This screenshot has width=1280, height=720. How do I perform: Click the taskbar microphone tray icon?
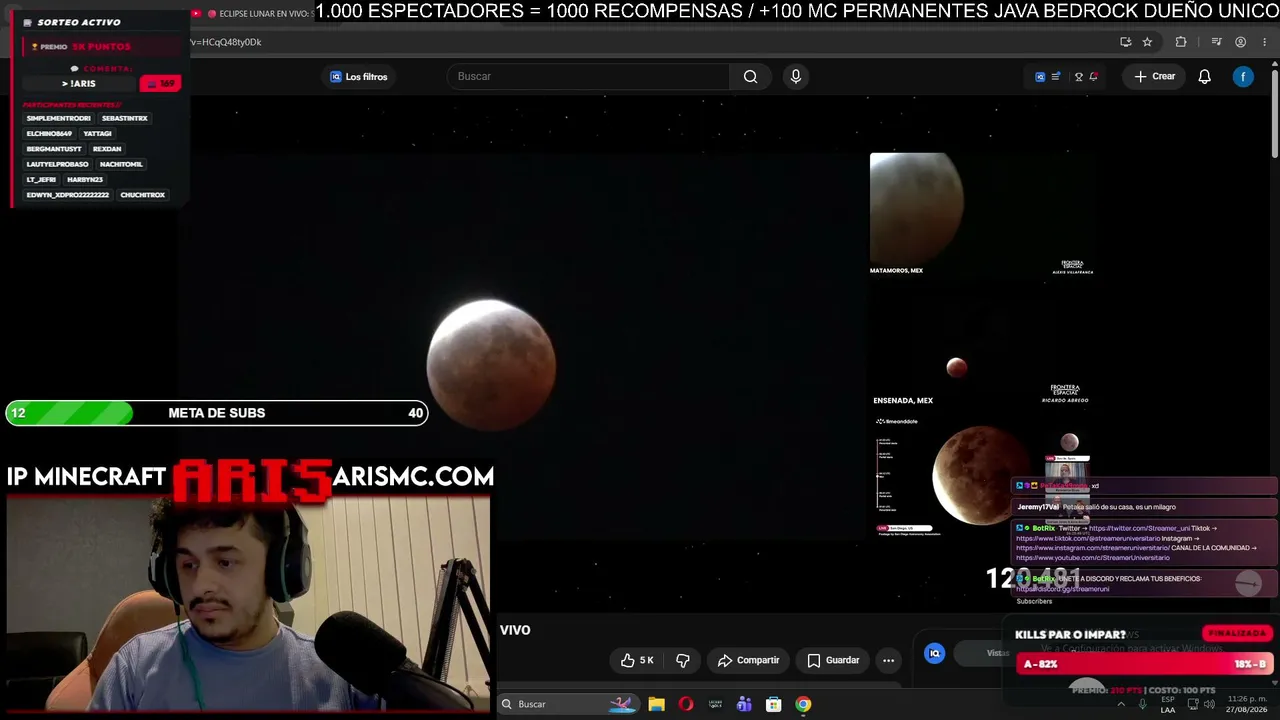[1142, 704]
